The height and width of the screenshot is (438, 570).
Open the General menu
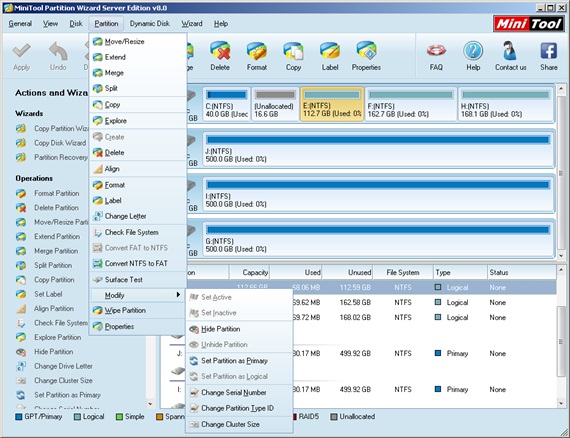point(20,24)
